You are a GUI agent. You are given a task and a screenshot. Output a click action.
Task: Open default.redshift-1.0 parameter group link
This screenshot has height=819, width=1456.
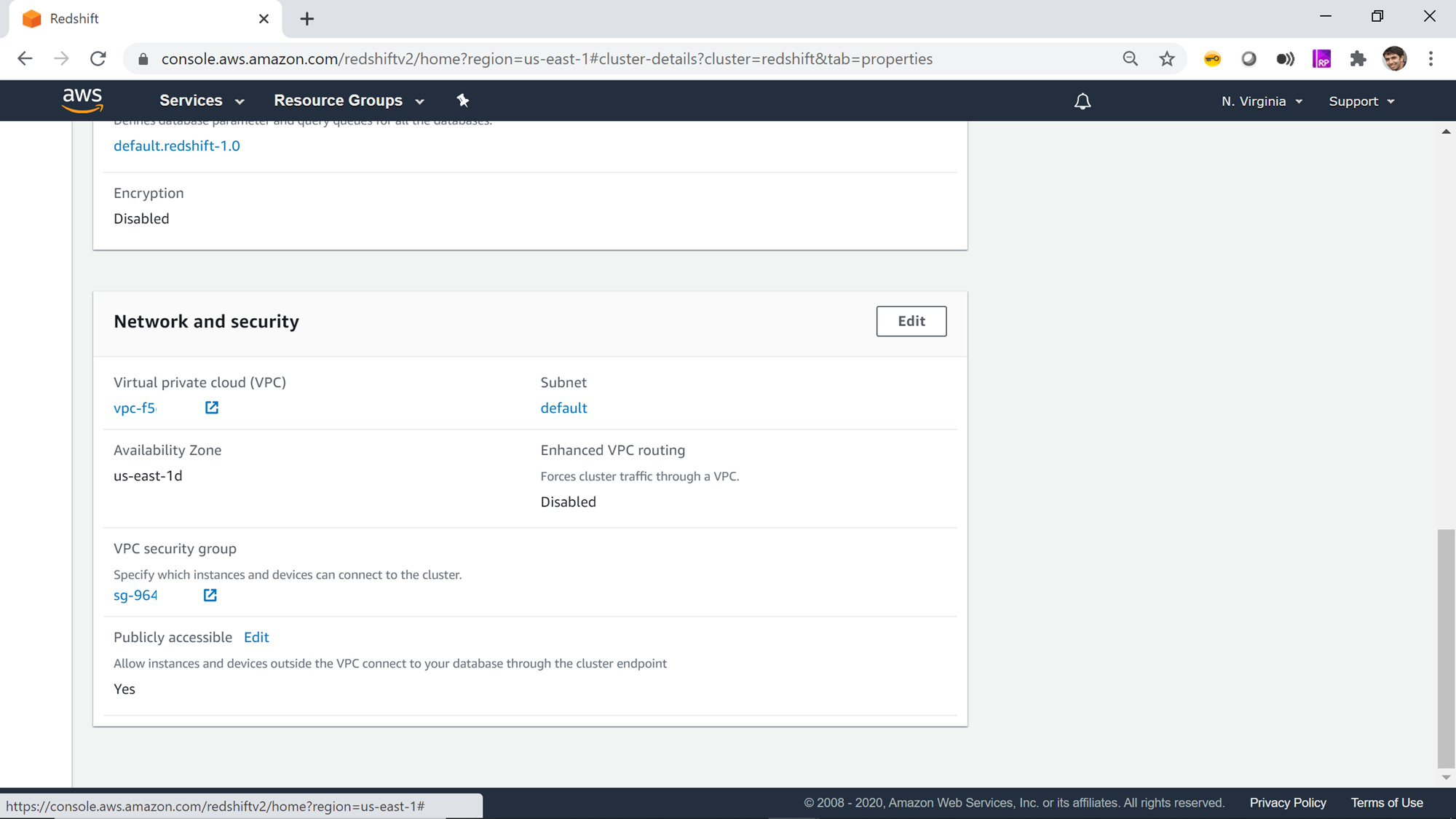point(177,146)
